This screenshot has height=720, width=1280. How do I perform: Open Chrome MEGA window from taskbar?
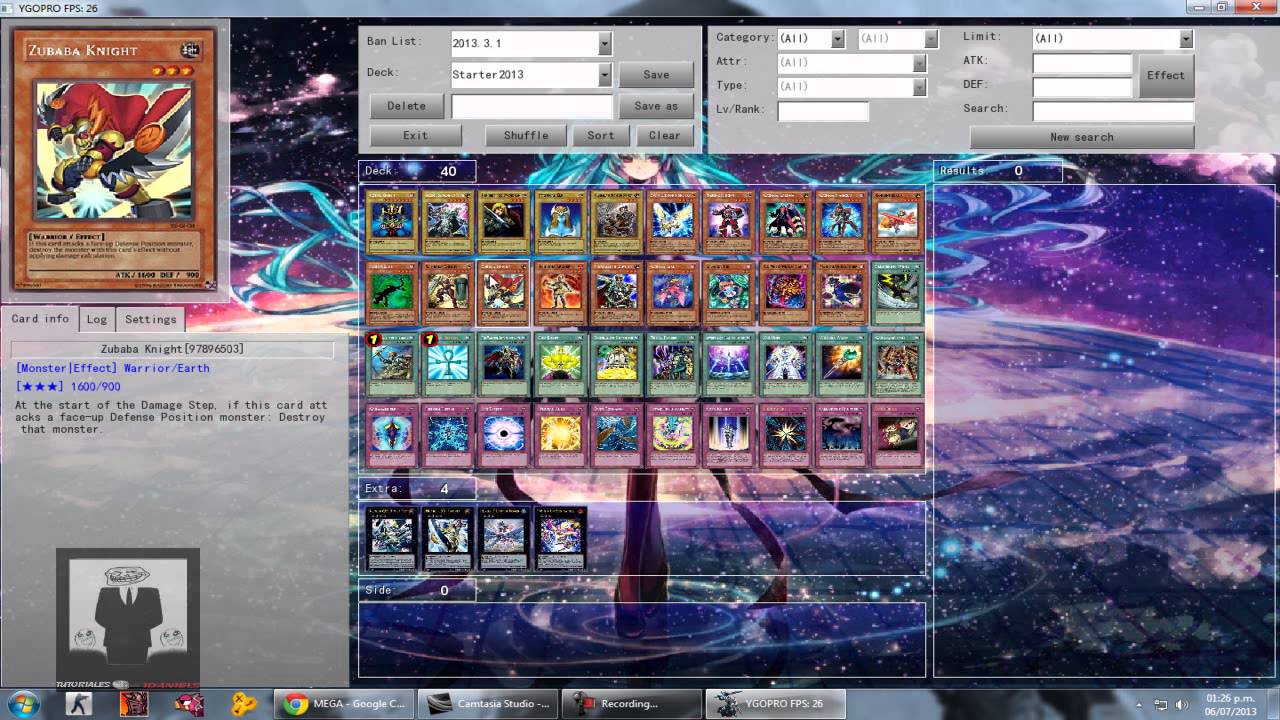click(344, 704)
